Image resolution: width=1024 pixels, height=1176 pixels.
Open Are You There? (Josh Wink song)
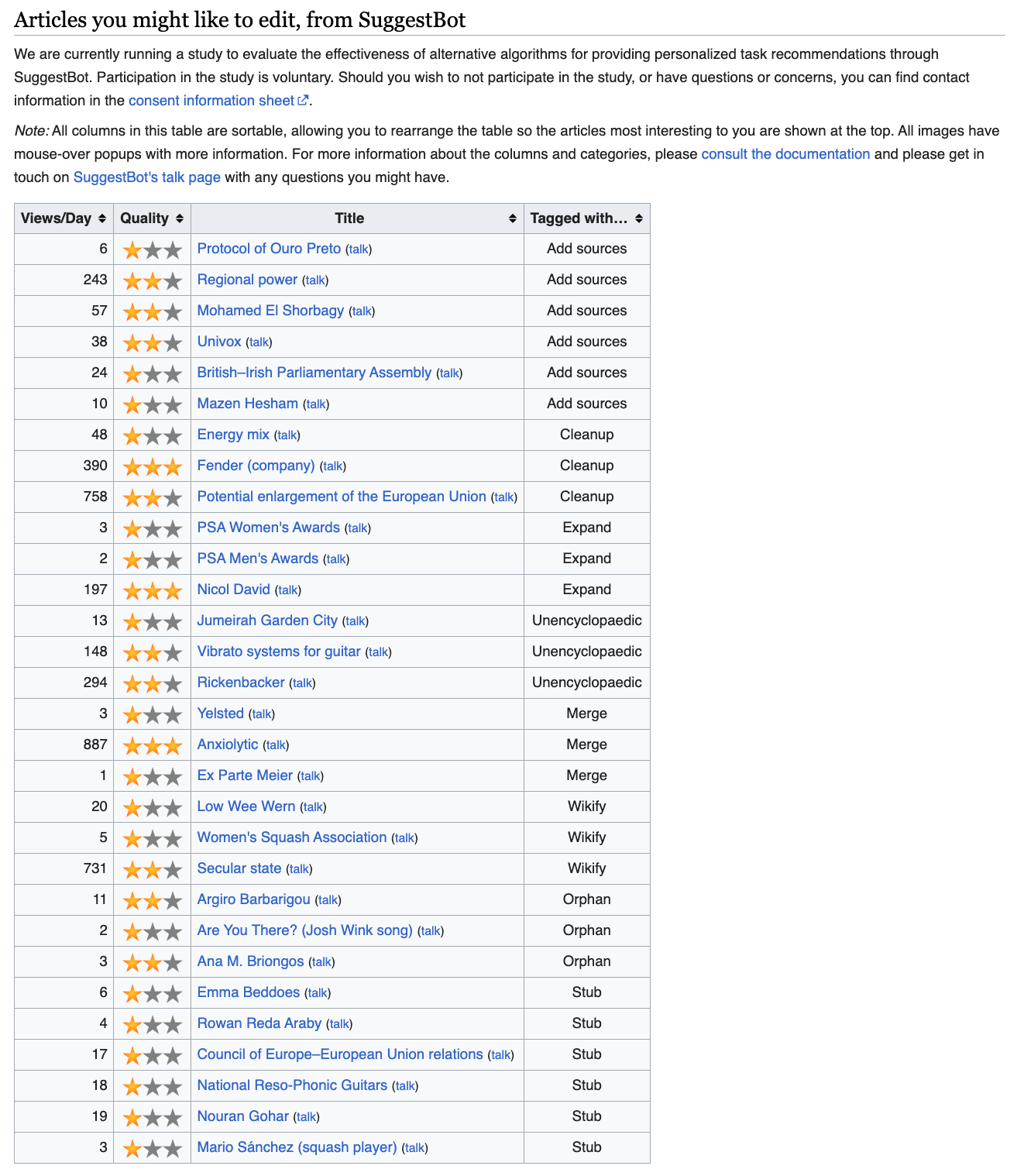[x=304, y=930]
